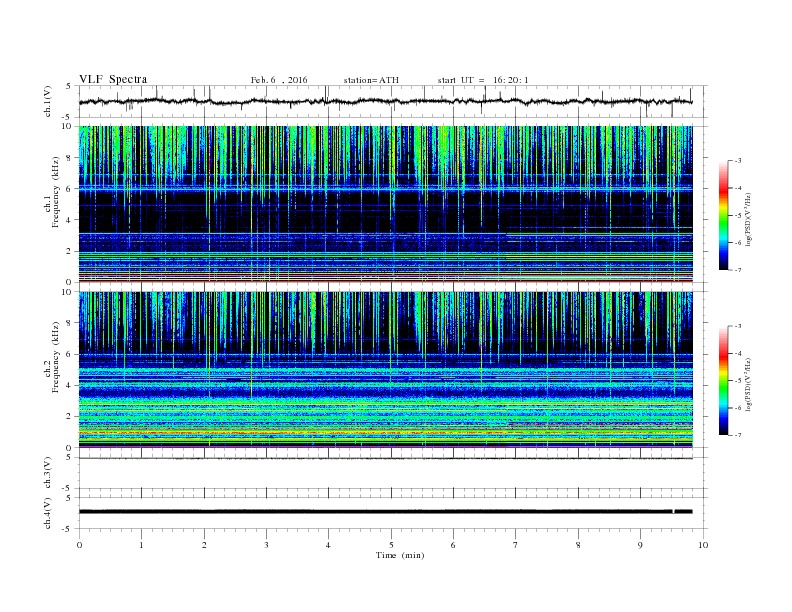Click Time axis tick label "0"
Viewport: 792px width, 612px height.
coord(79,545)
